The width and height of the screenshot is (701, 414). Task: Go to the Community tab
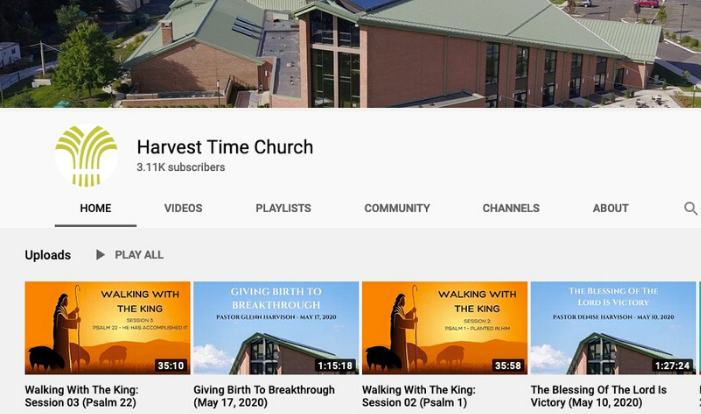coord(397,208)
